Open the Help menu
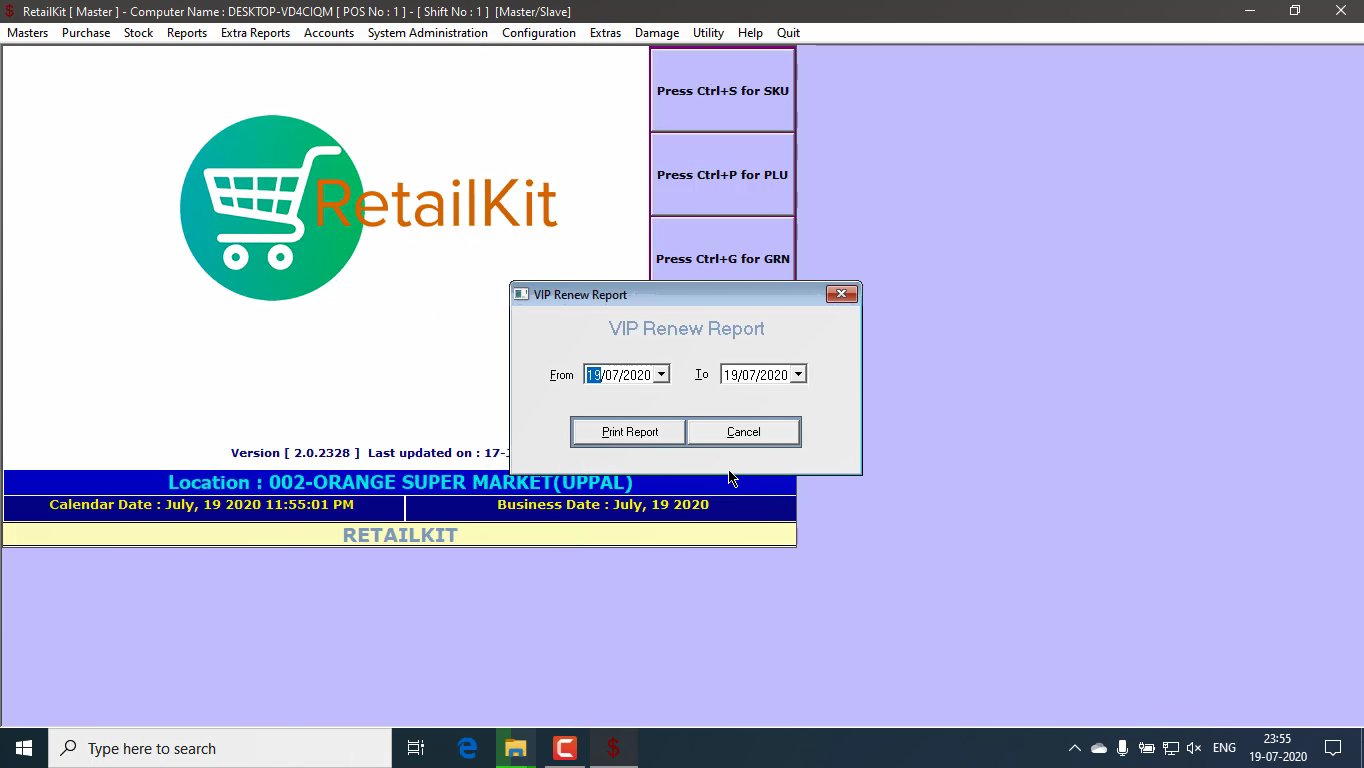The height and width of the screenshot is (768, 1364). (750, 33)
